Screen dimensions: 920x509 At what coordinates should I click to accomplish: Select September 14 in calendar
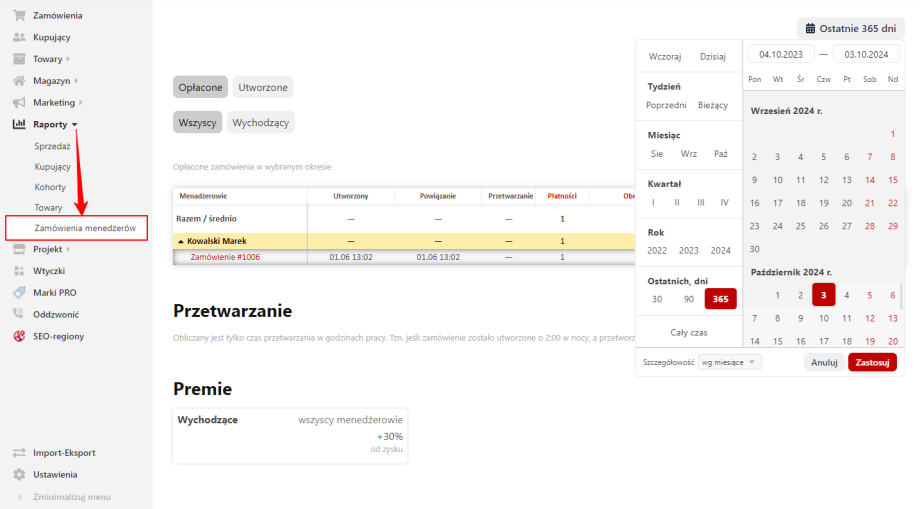point(870,180)
